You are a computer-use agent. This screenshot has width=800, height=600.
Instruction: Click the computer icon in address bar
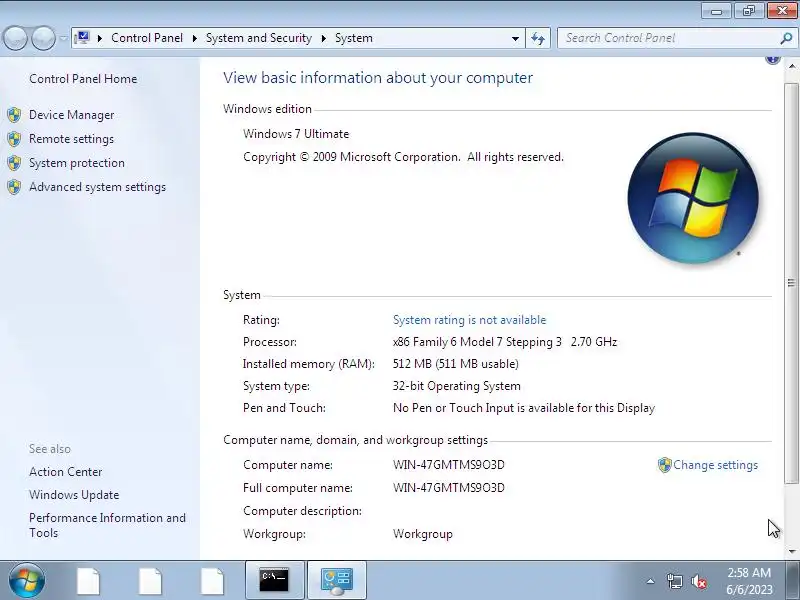click(82, 38)
